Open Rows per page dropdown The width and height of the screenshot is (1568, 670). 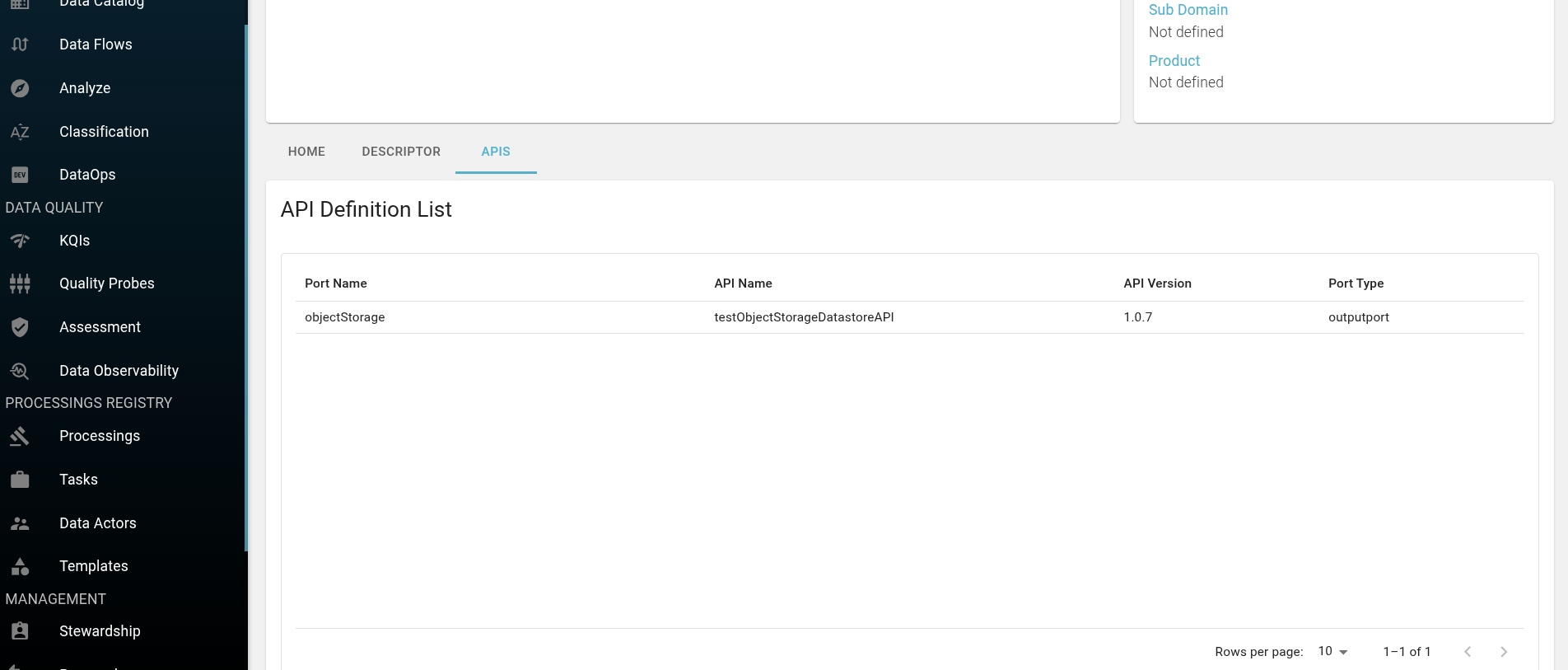tap(1333, 651)
